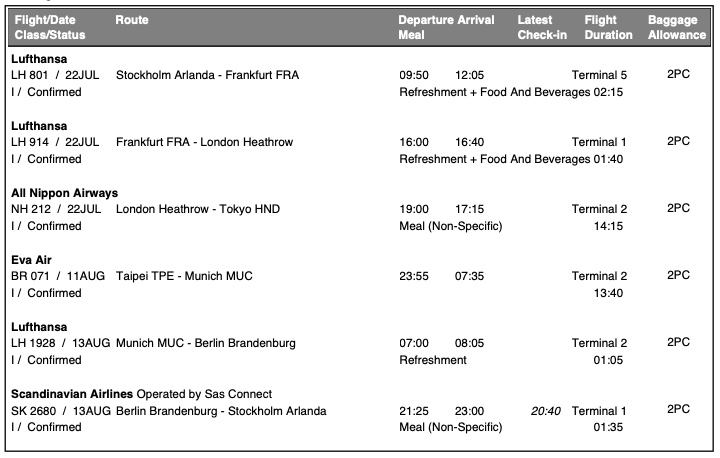Click flight number SK 2680

coord(33,411)
